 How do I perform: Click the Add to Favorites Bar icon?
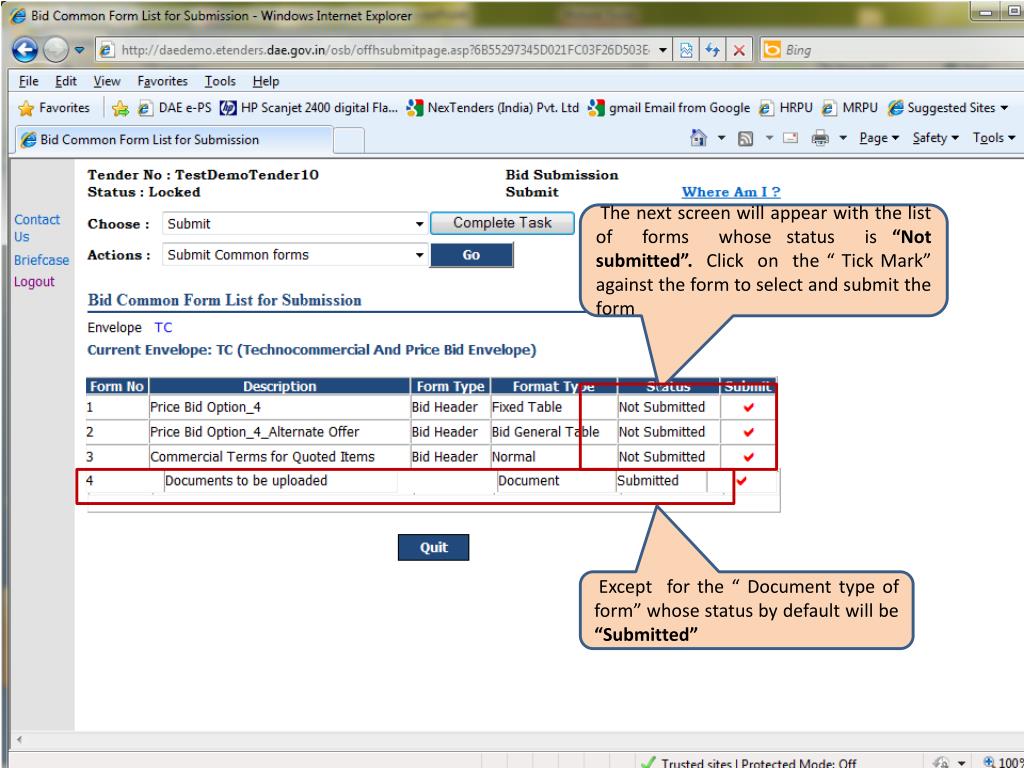click(120, 108)
